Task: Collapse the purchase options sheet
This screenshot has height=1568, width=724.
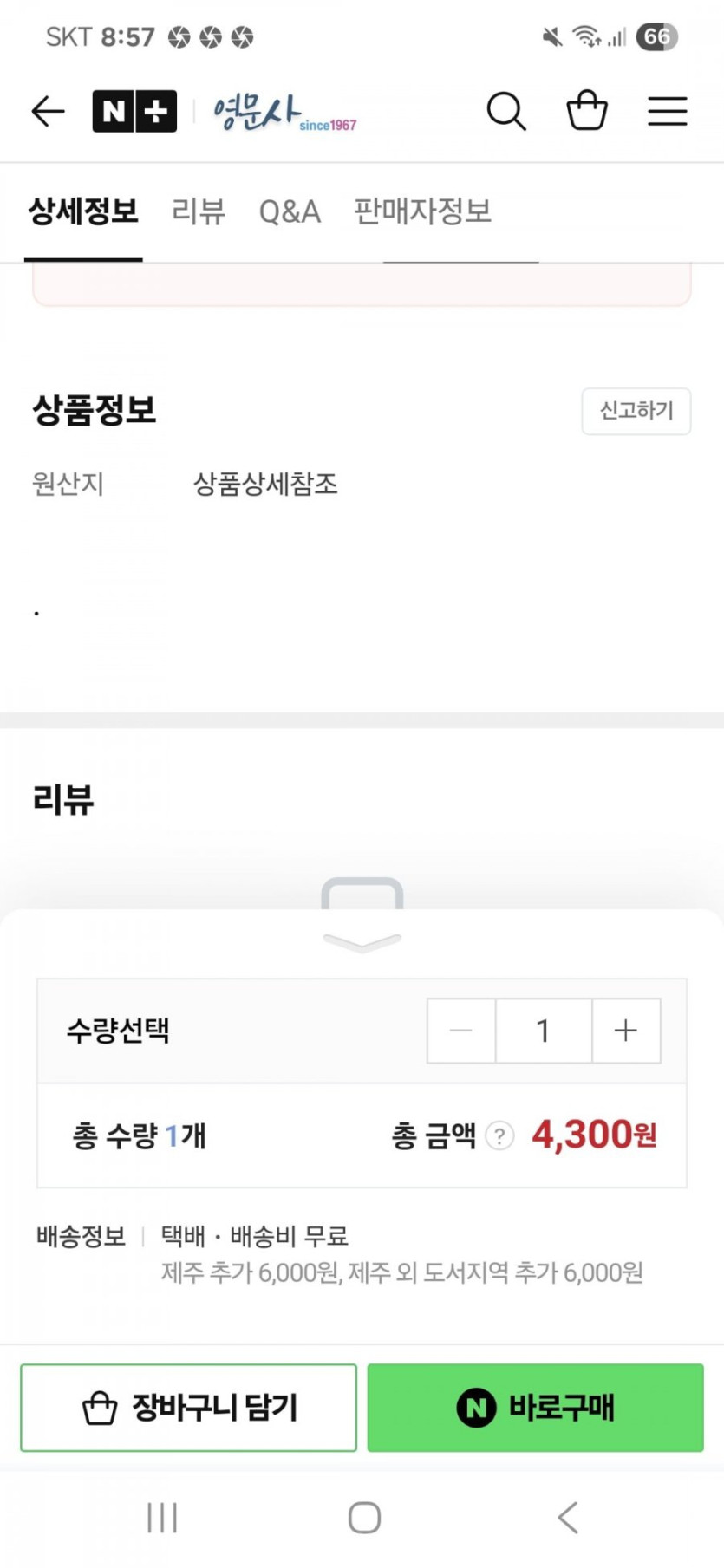Action: pos(362,941)
